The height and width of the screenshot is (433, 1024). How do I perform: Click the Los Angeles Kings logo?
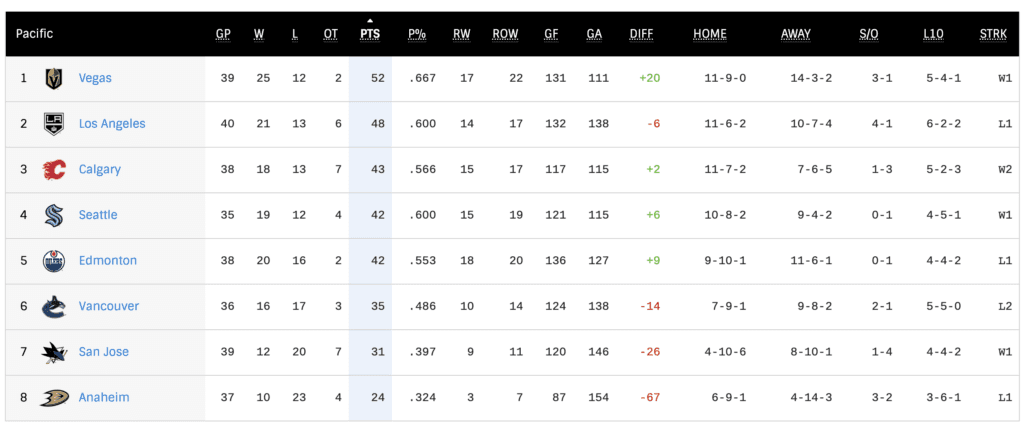pos(54,124)
